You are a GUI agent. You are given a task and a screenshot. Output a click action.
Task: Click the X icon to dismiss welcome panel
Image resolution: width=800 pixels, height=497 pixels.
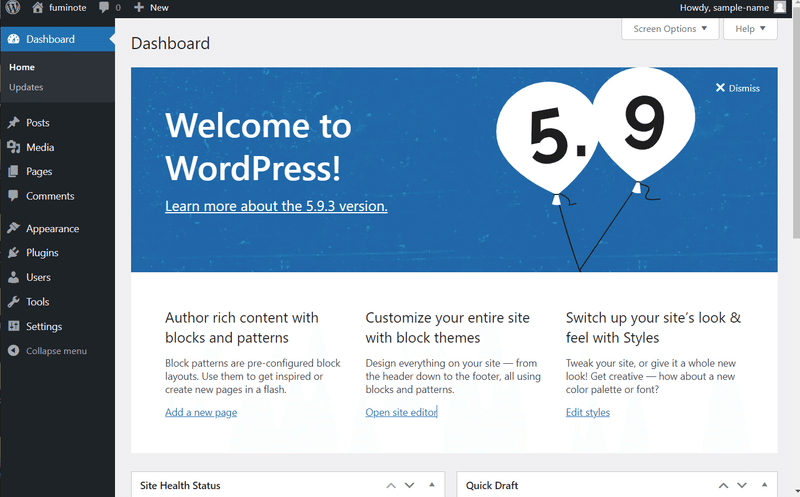pos(720,88)
